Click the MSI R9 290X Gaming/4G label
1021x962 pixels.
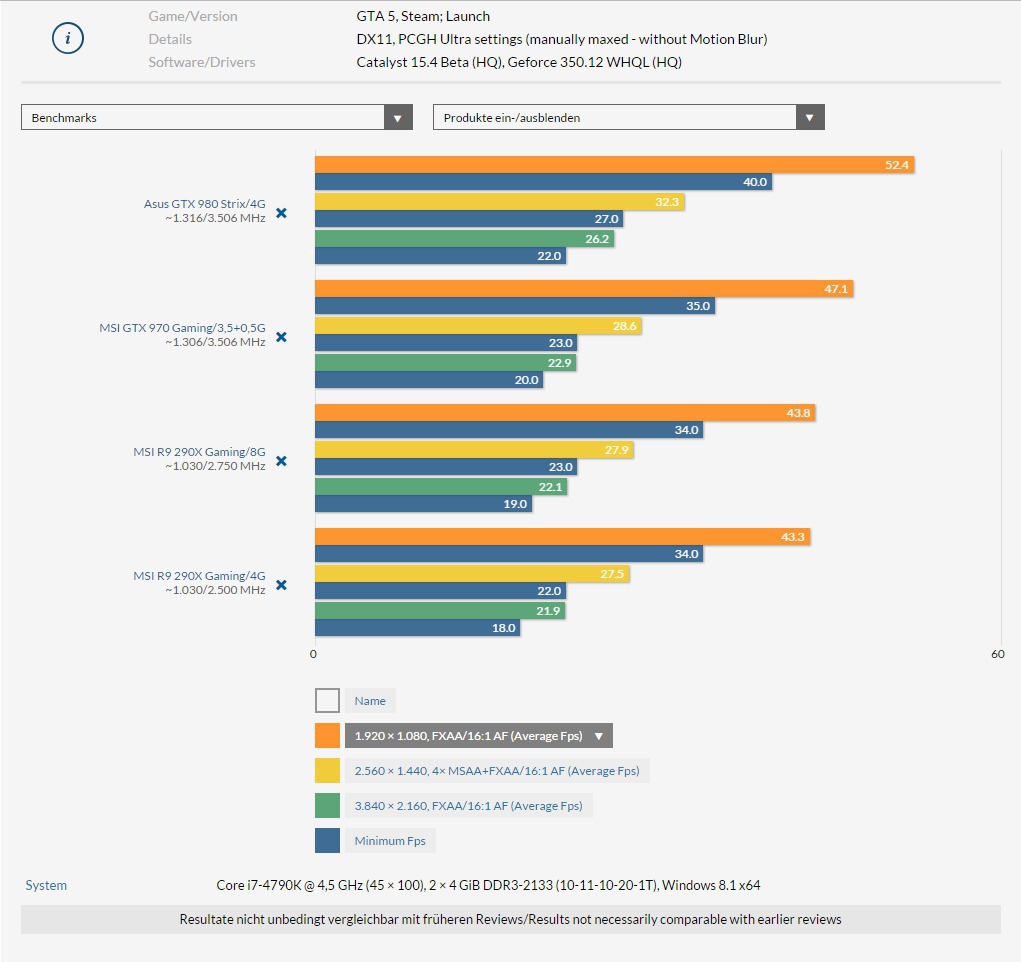(x=199, y=575)
